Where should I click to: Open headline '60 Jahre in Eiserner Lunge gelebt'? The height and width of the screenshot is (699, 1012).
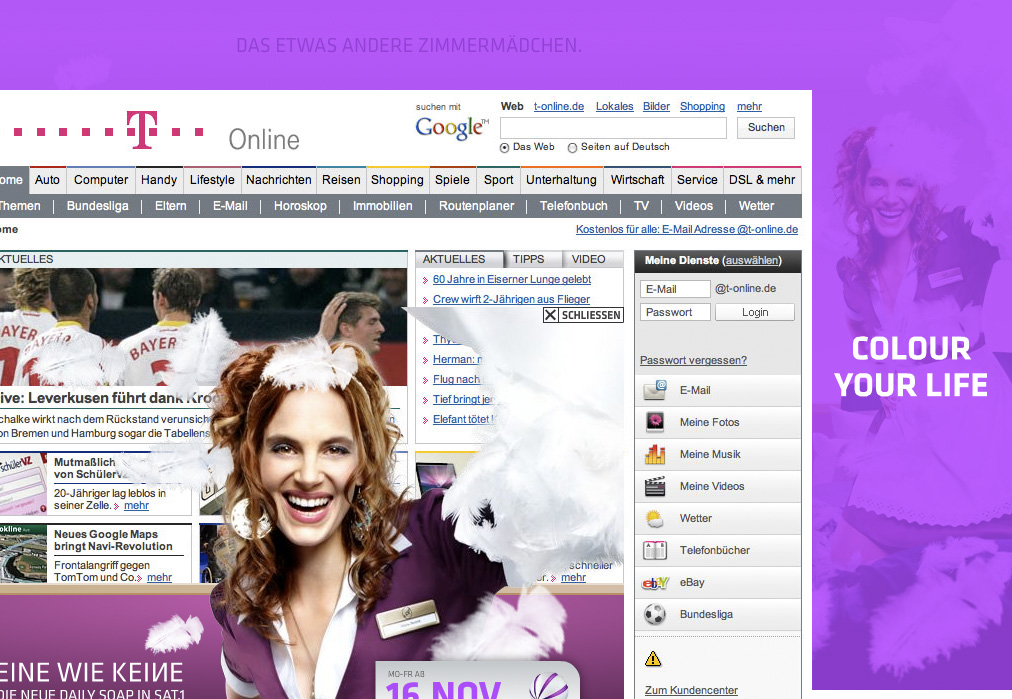pyautogui.click(x=512, y=279)
